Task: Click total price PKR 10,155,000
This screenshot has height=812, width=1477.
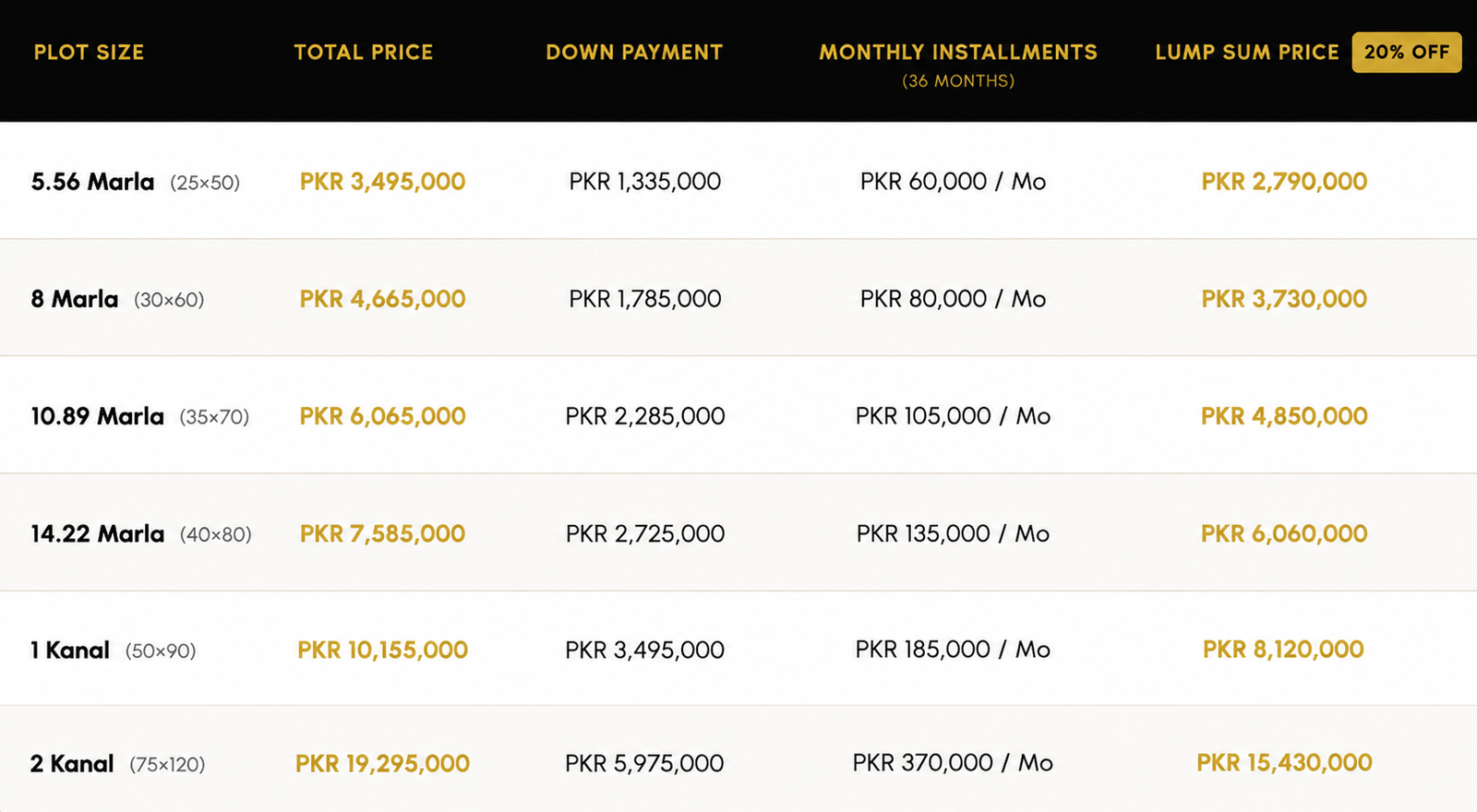Action: (x=382, y=651)
